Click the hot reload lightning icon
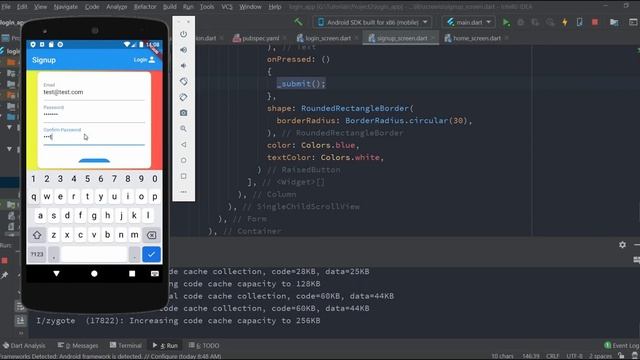Screen dimensions: 640x360 coord(565,22)
